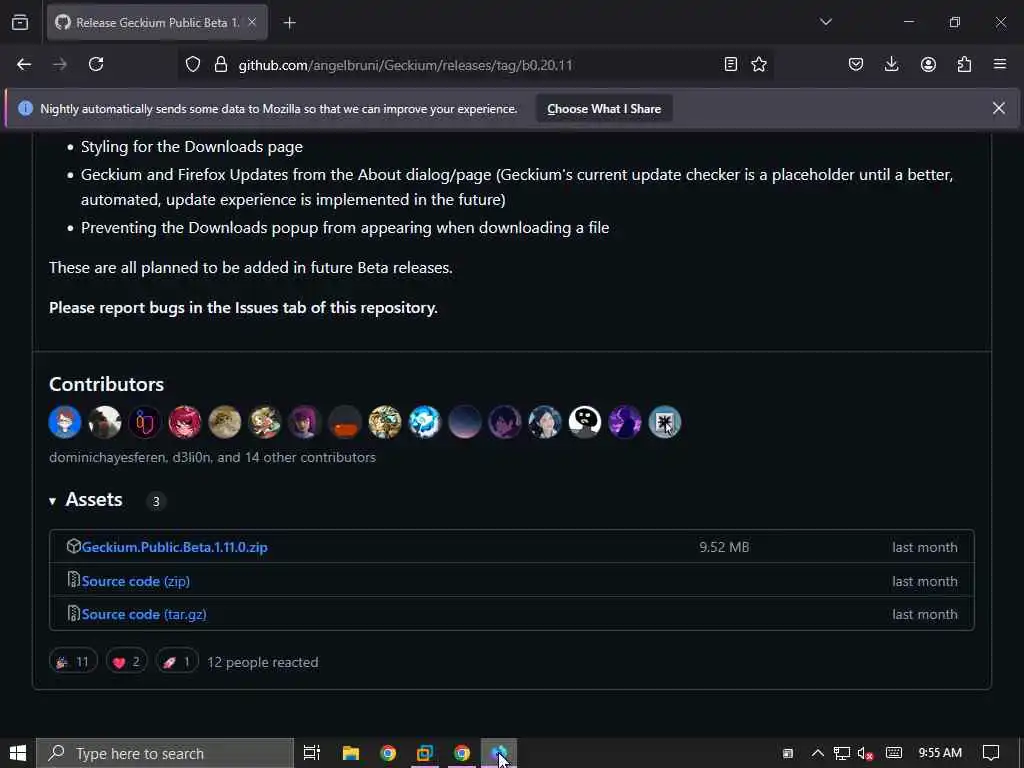Viewport: 1024px width, 768px height.
Task: Show hidden system tray icons
Action: click(817, 753)
